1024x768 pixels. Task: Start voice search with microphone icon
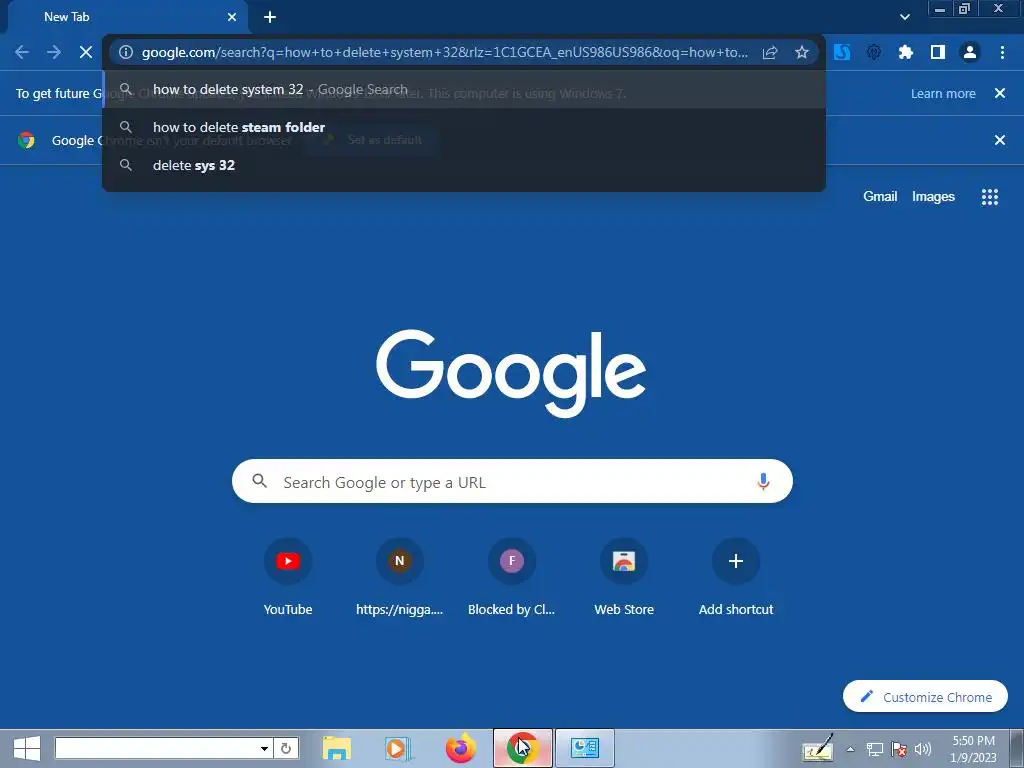click(x=763, y=482)
